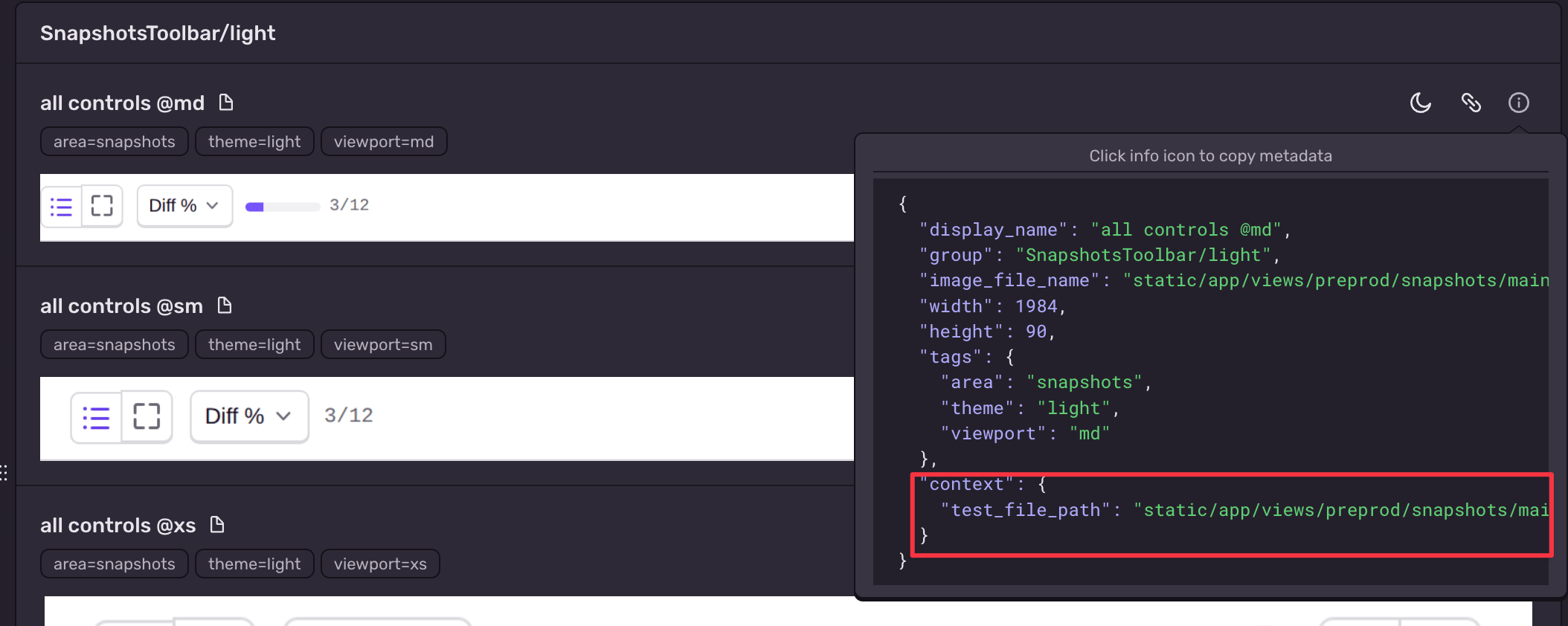The image size is (1568, 626).
Task: Click the viewport=xs tag
Action: click(x=380, y=564)
